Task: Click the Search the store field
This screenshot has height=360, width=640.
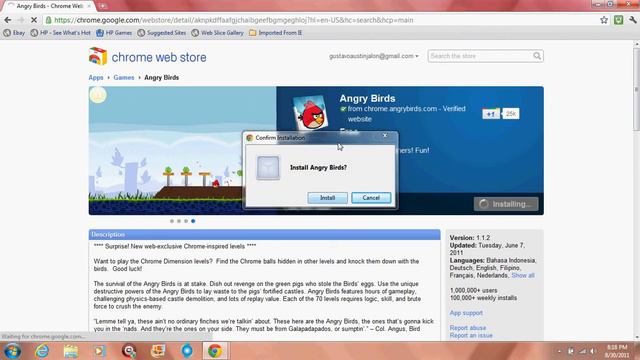Action: (x=480, y=56)
